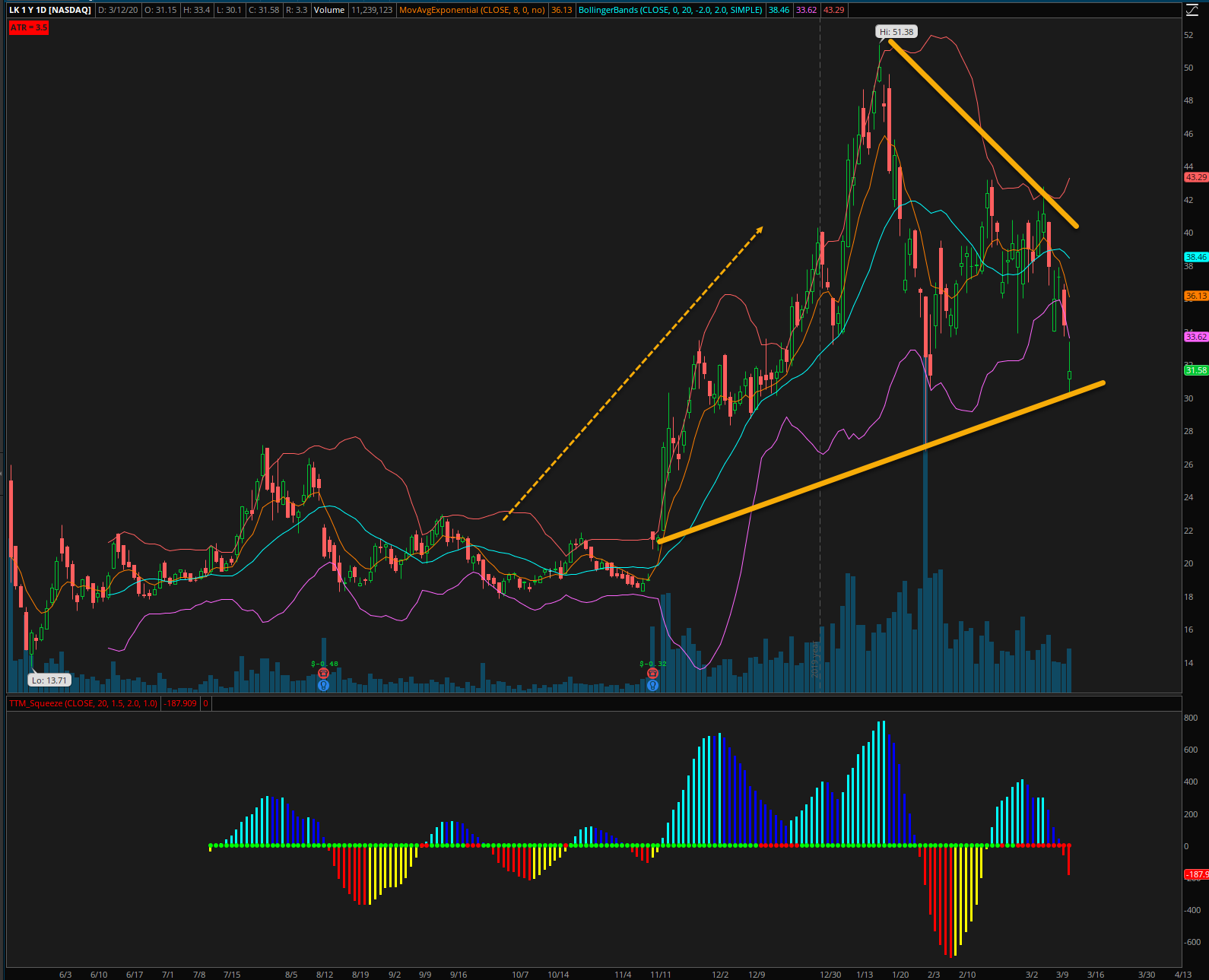Click the red ATR = 3.5 label

coord(29,27)
